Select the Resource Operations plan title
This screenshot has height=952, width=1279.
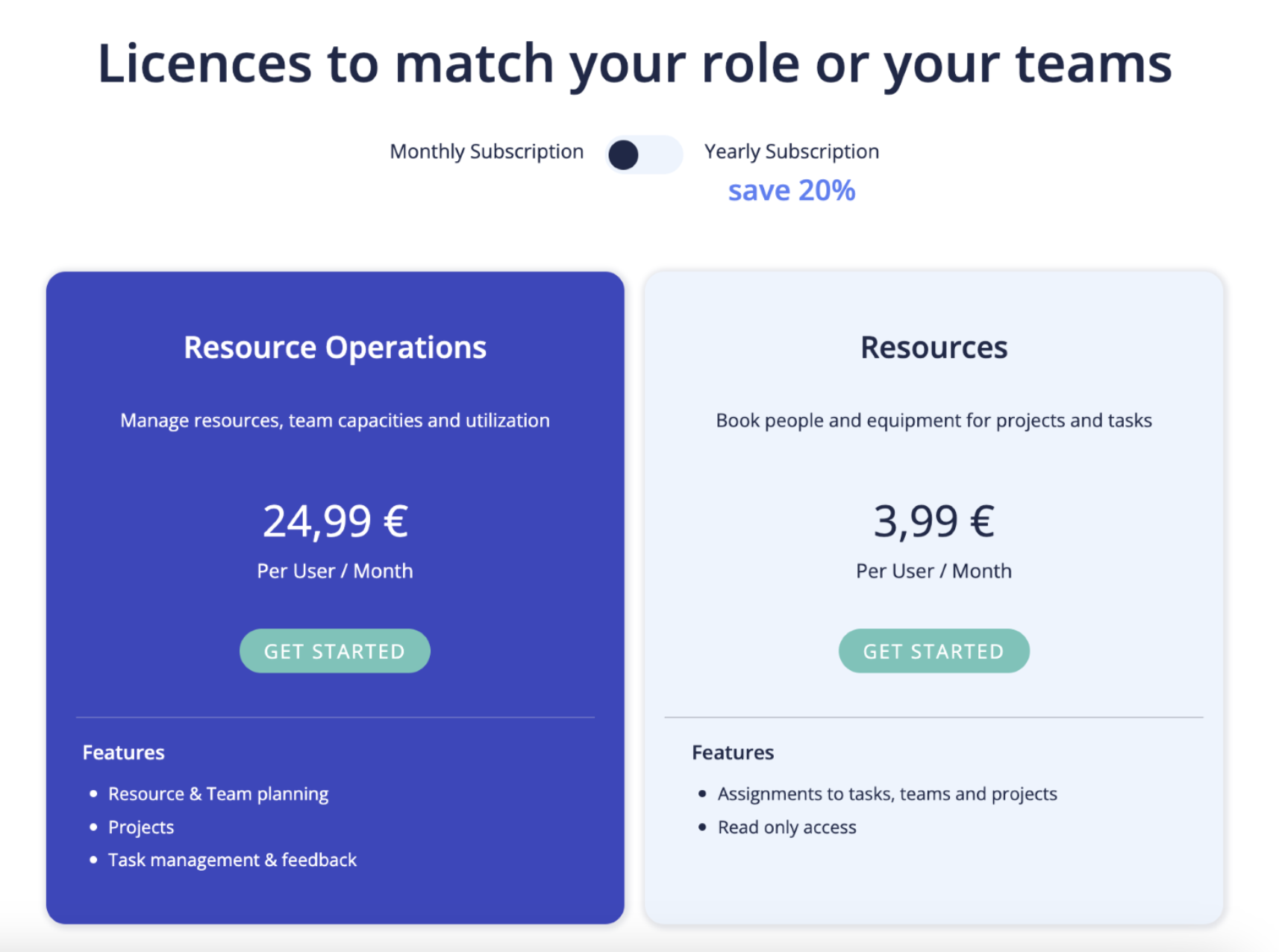(335, 348)
